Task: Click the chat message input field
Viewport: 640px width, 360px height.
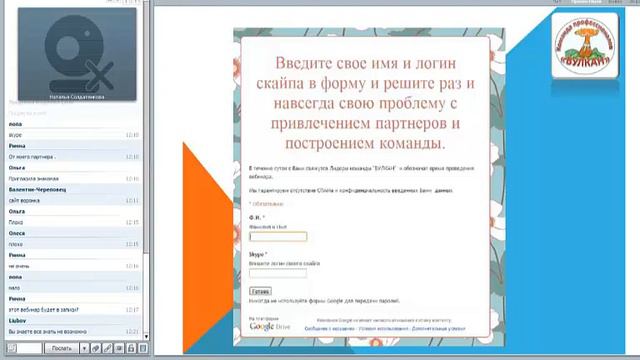Action: [29, 348]
